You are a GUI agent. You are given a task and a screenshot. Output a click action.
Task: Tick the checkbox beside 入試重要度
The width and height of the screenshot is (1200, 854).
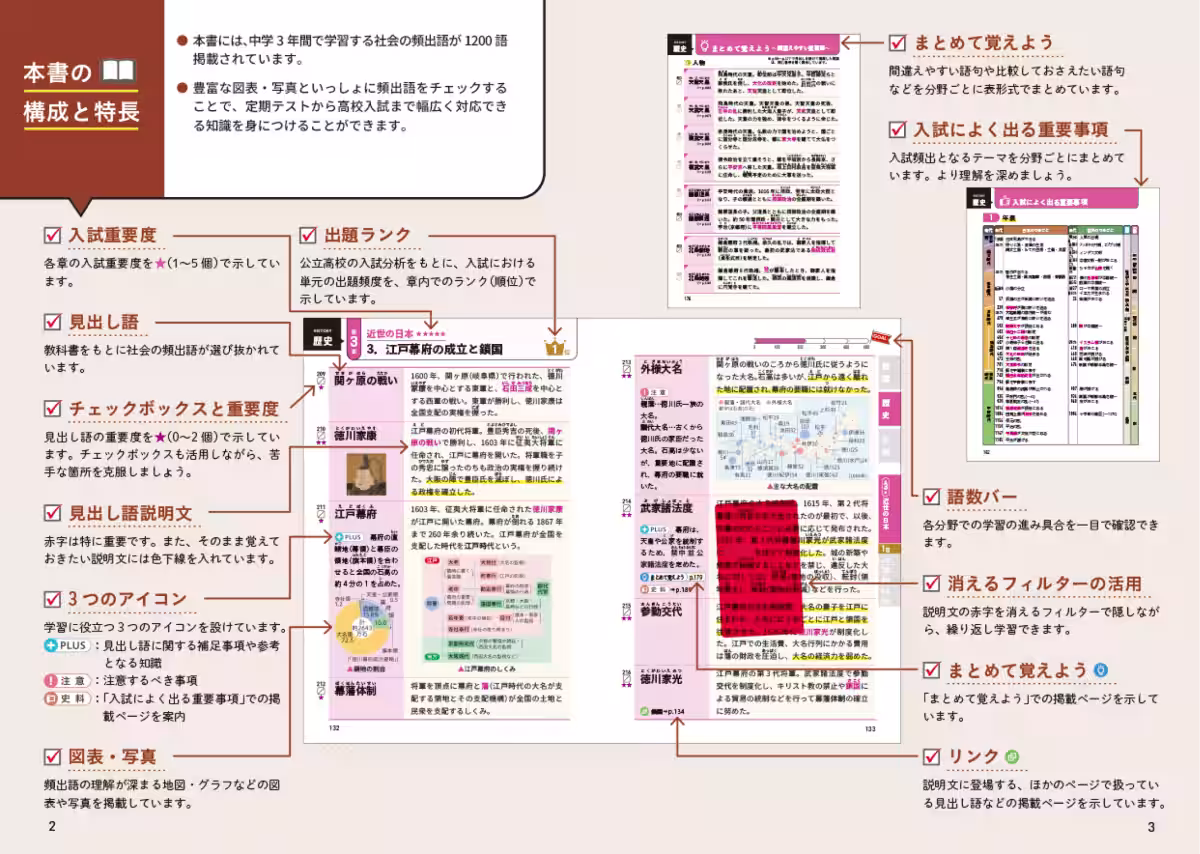point(54,235)
